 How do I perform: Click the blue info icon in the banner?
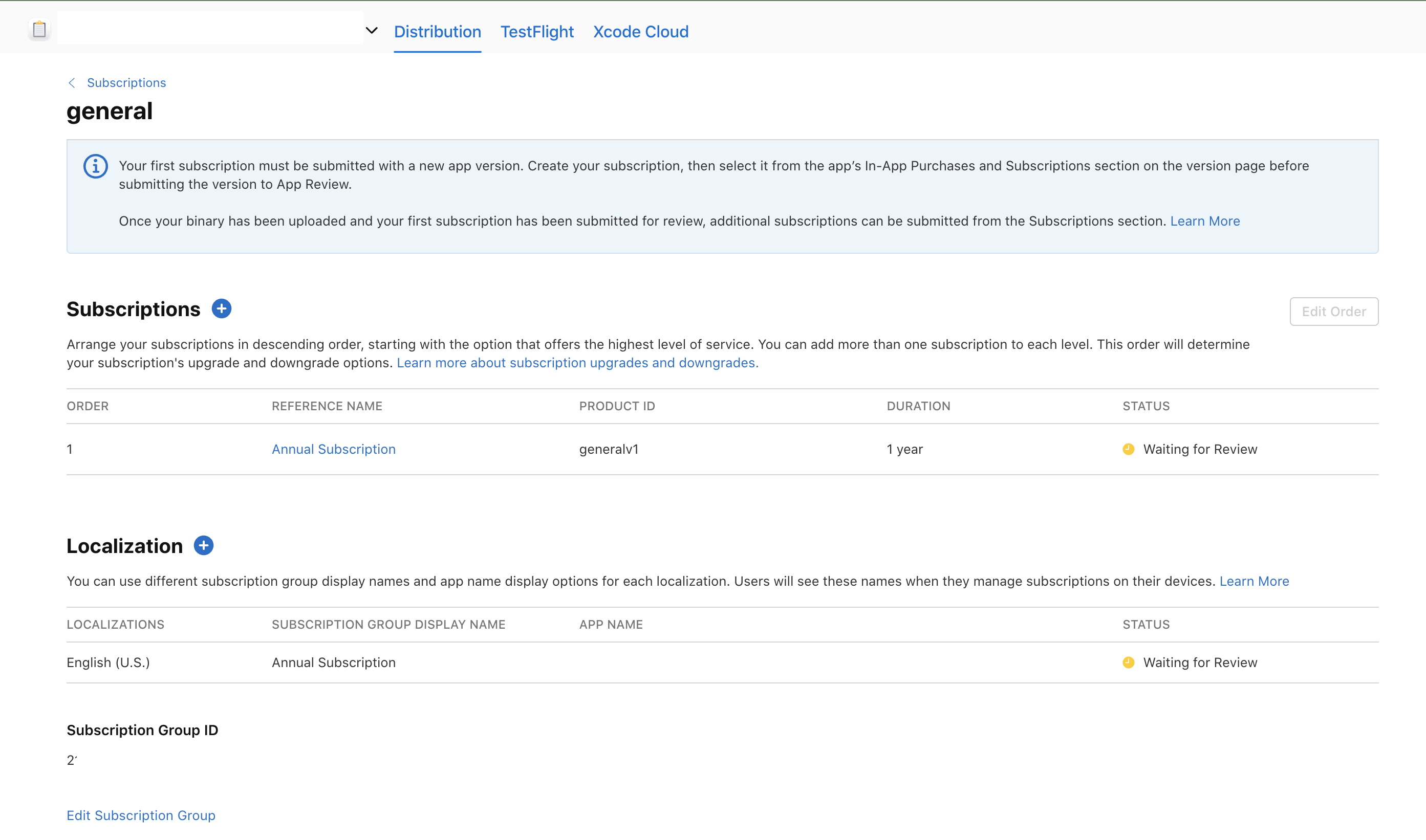(95, 166)
